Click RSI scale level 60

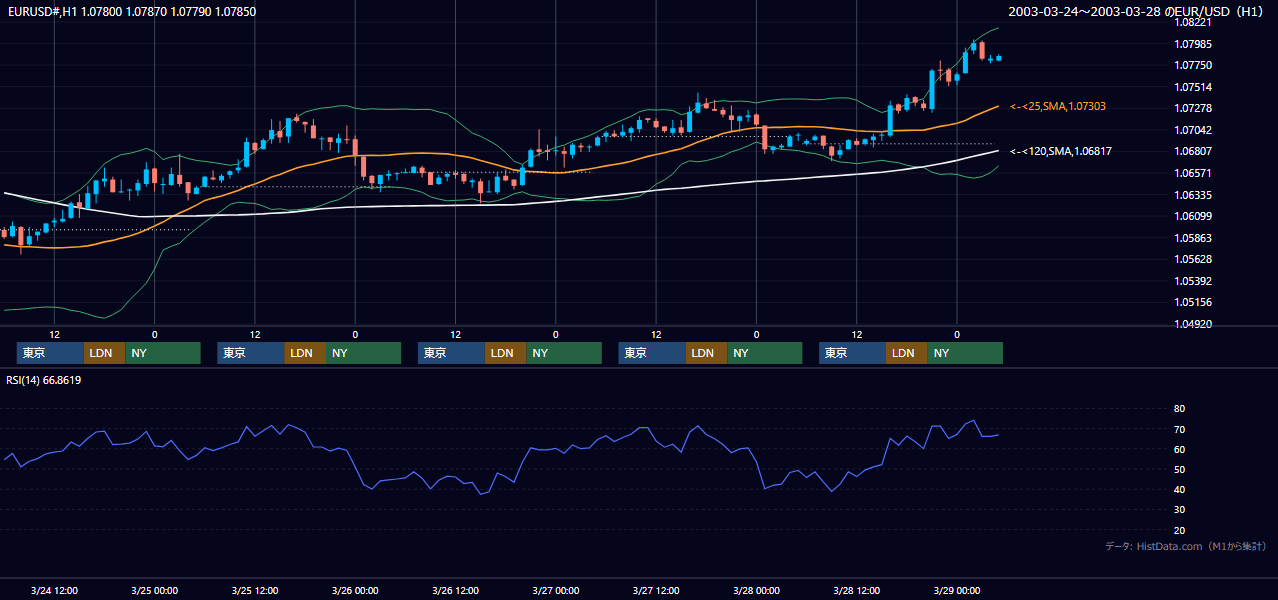tap(1179, 449)
